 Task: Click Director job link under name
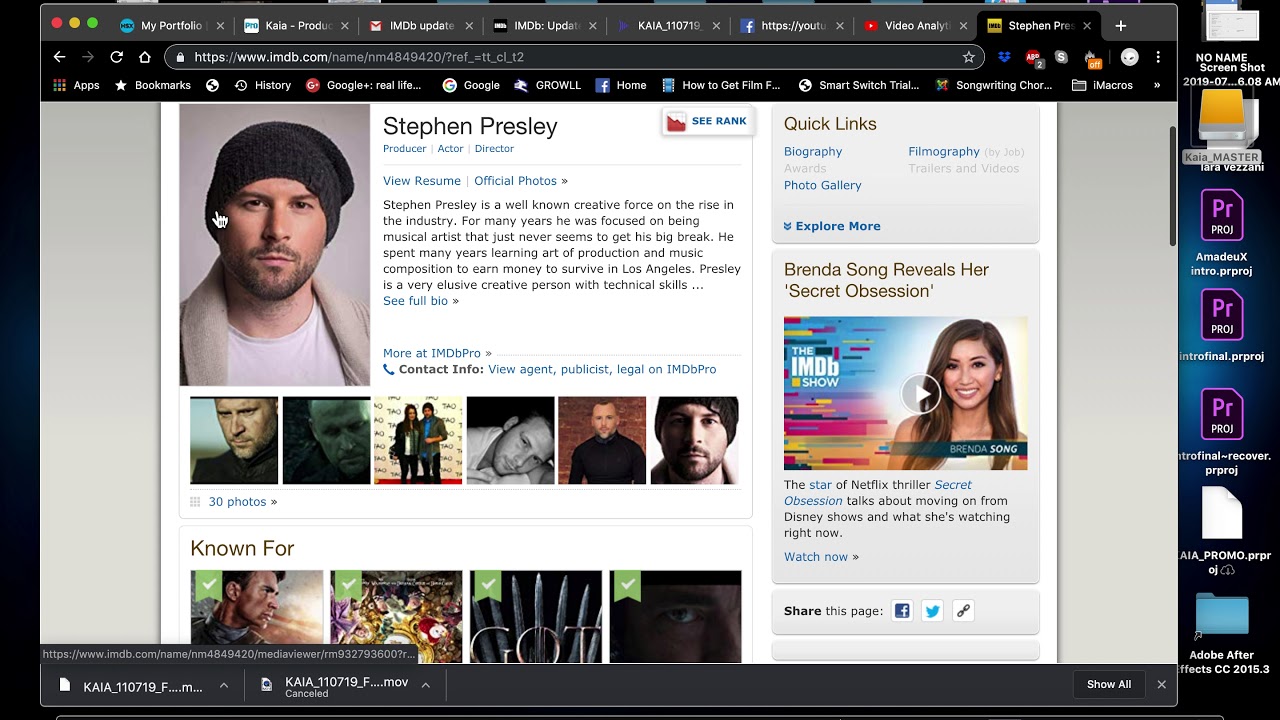[494, 149]
